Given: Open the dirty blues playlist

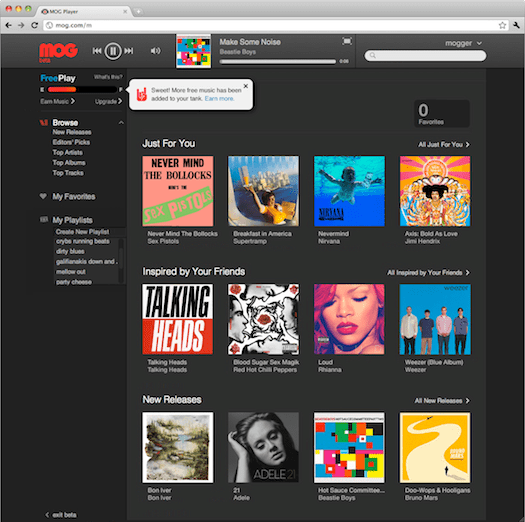Looking at the screenshot, I should pos(70,251).
